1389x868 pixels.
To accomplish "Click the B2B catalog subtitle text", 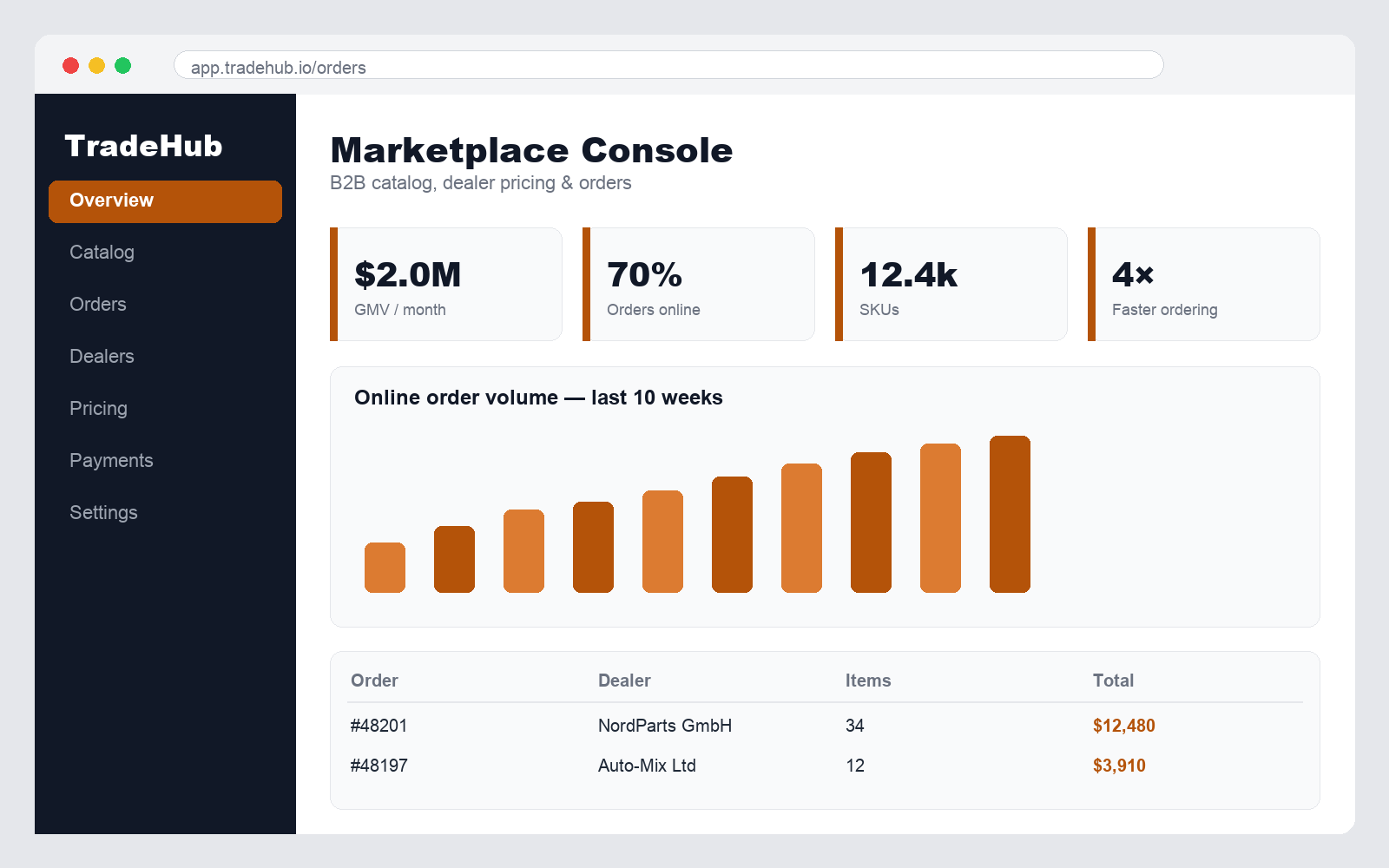I will point(480,183).
